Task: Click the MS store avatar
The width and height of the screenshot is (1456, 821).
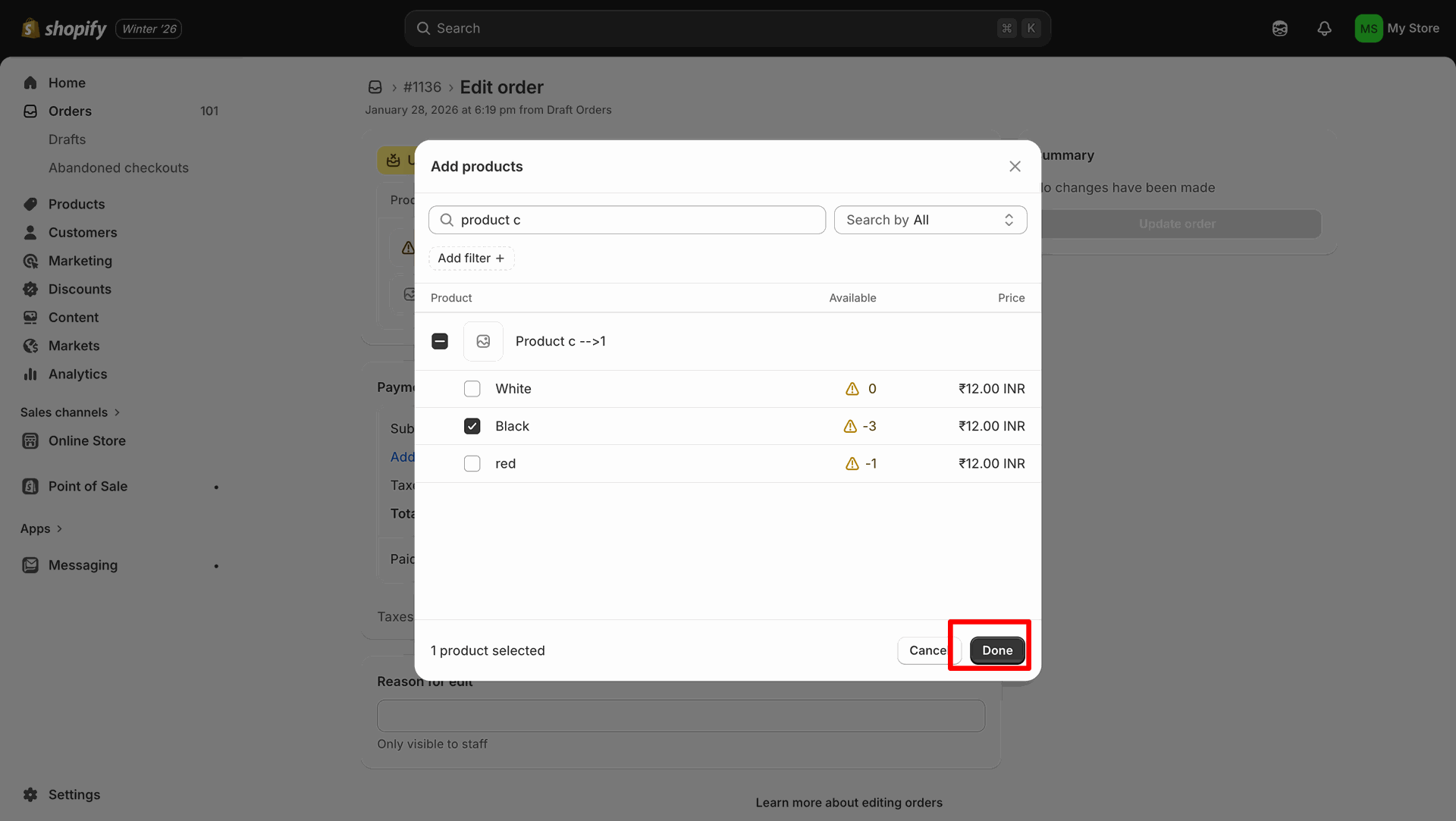Action: coord(1368,28)
